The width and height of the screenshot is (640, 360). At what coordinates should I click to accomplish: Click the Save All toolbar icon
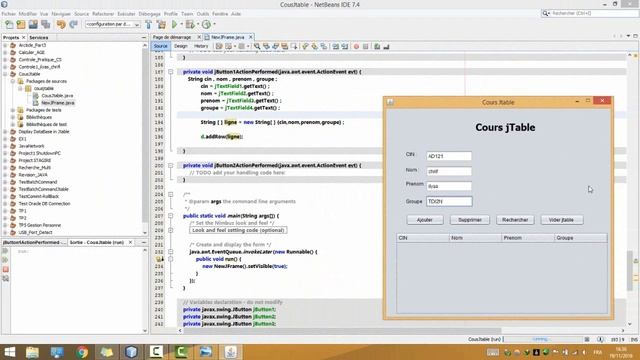(x=45, y=24)
